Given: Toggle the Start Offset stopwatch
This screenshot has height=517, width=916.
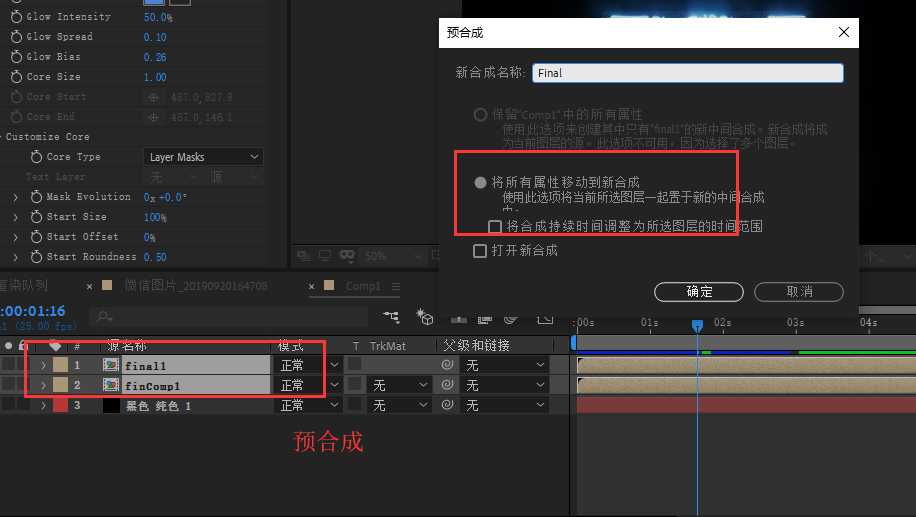Looking at the screenshot, I should (36, 237).
